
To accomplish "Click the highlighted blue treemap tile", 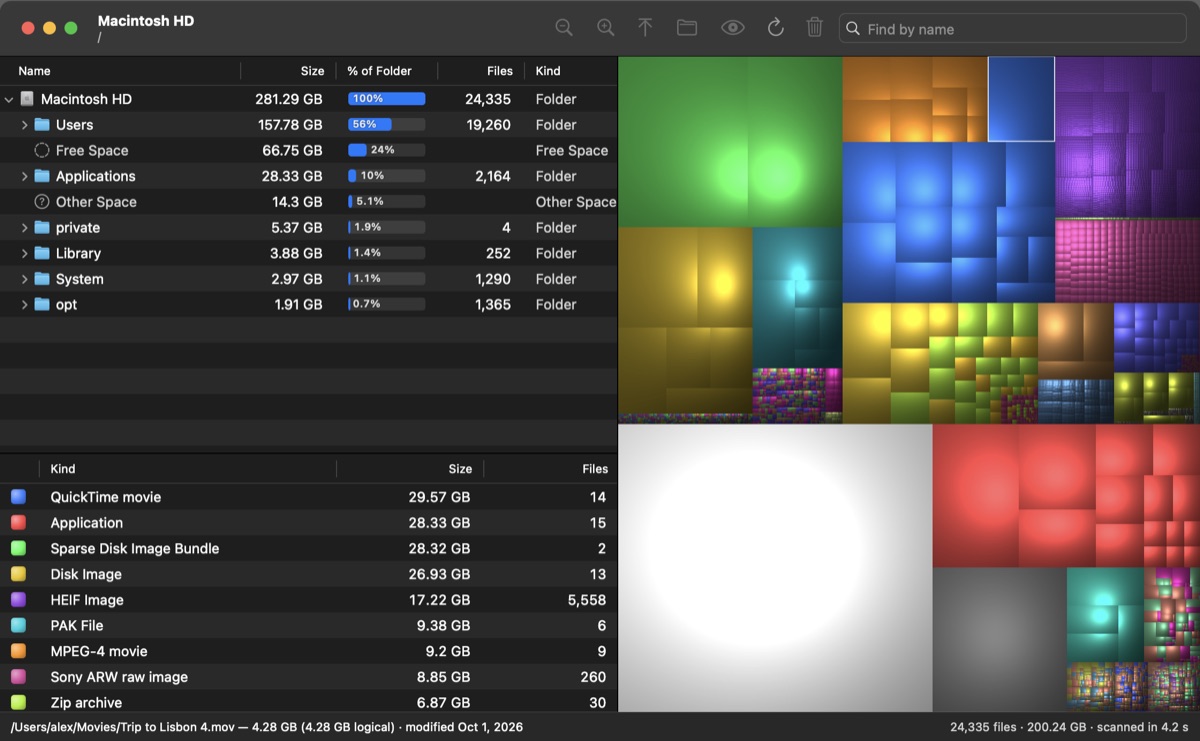I will [1021, 99].
